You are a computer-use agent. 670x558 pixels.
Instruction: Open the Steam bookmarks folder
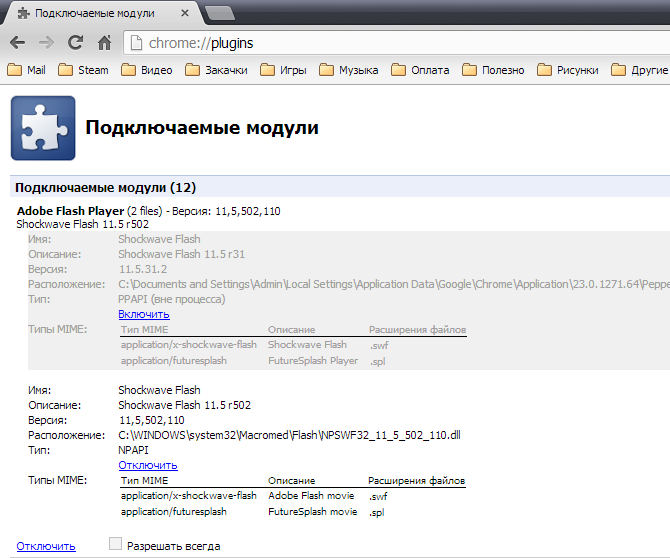(83, 70)
